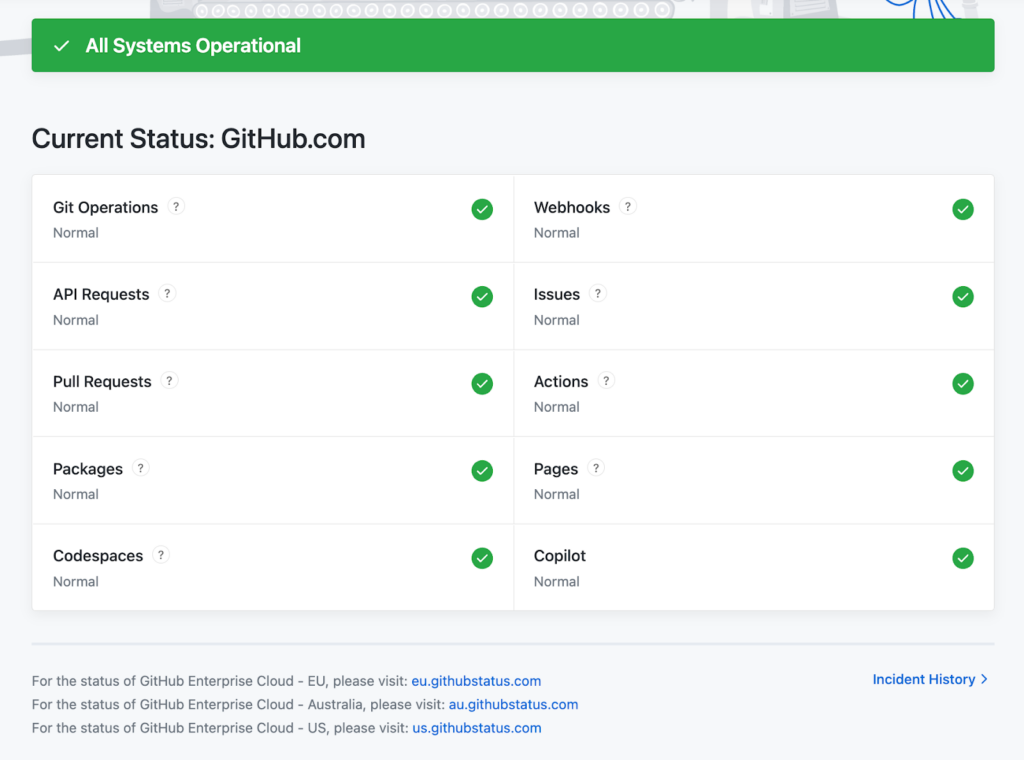The width and height of the screenshot is (1024, 760).
Task: Click the Pages green status check icon
Action: (963, 470)
